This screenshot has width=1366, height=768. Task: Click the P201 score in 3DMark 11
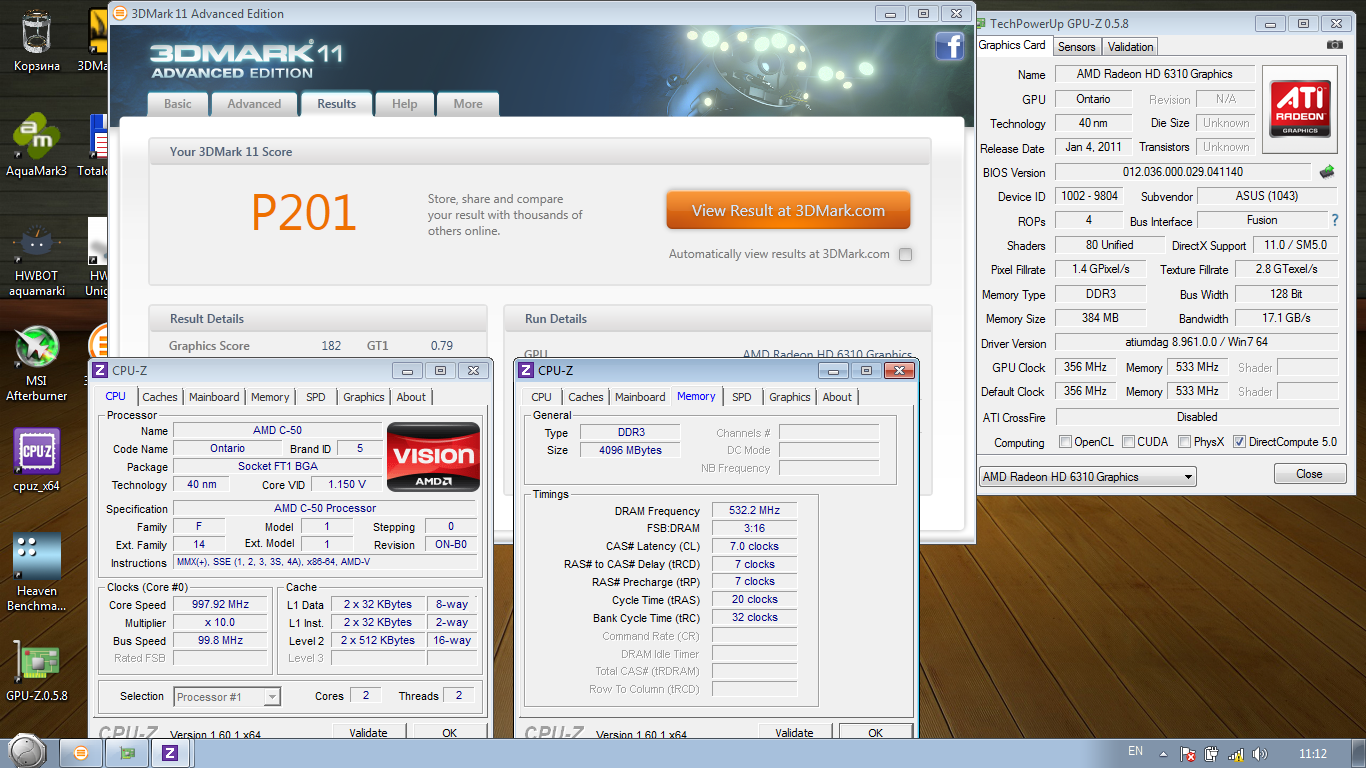(304, 212)
